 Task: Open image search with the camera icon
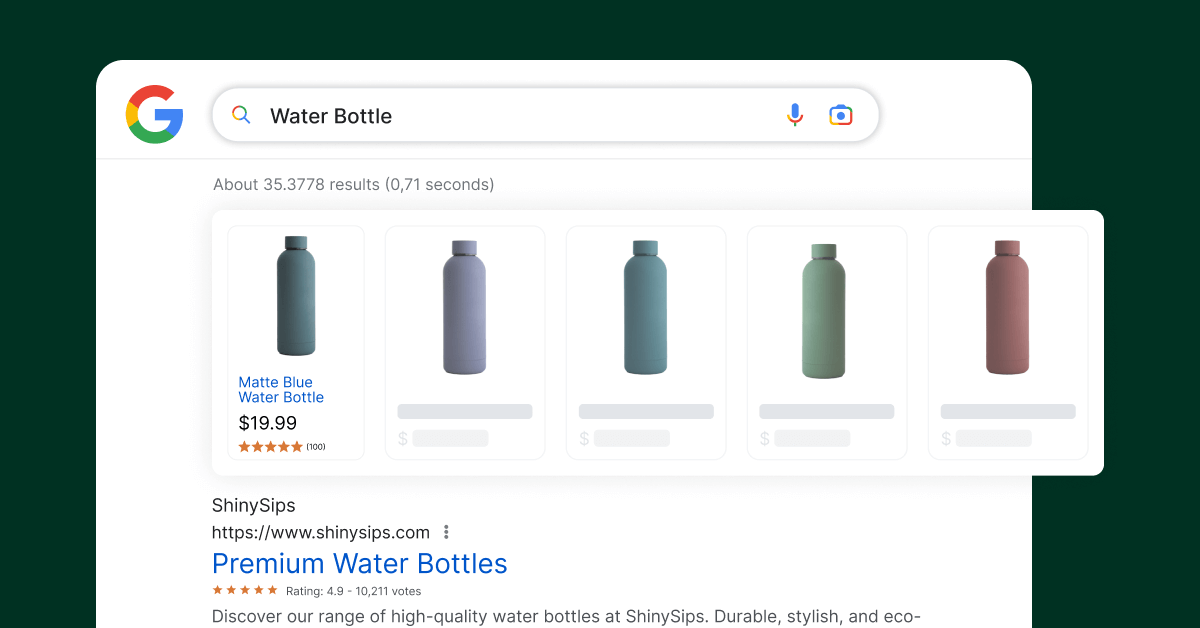tap(841, 115)
